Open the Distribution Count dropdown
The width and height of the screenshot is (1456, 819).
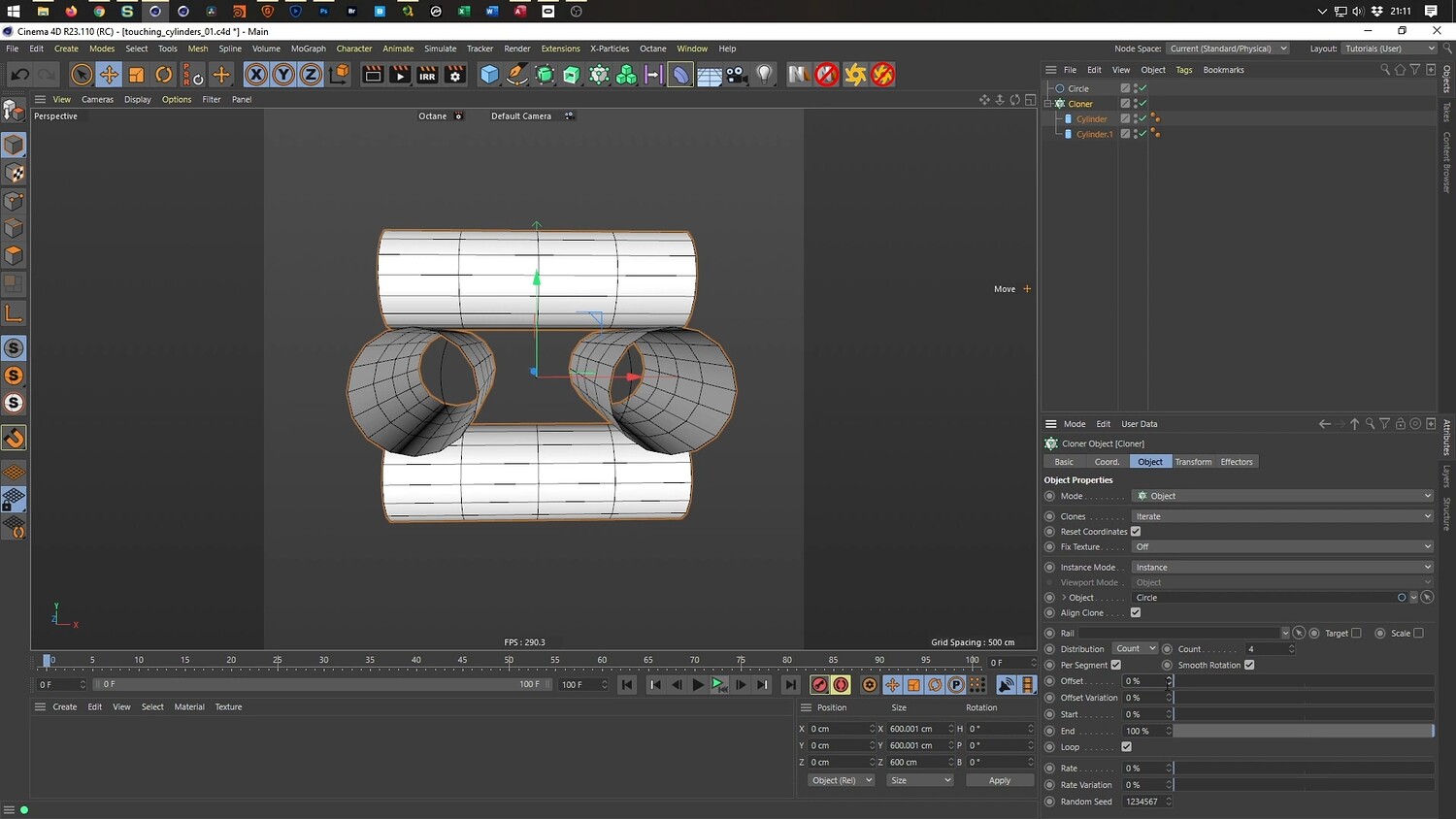pos(1135,649)
